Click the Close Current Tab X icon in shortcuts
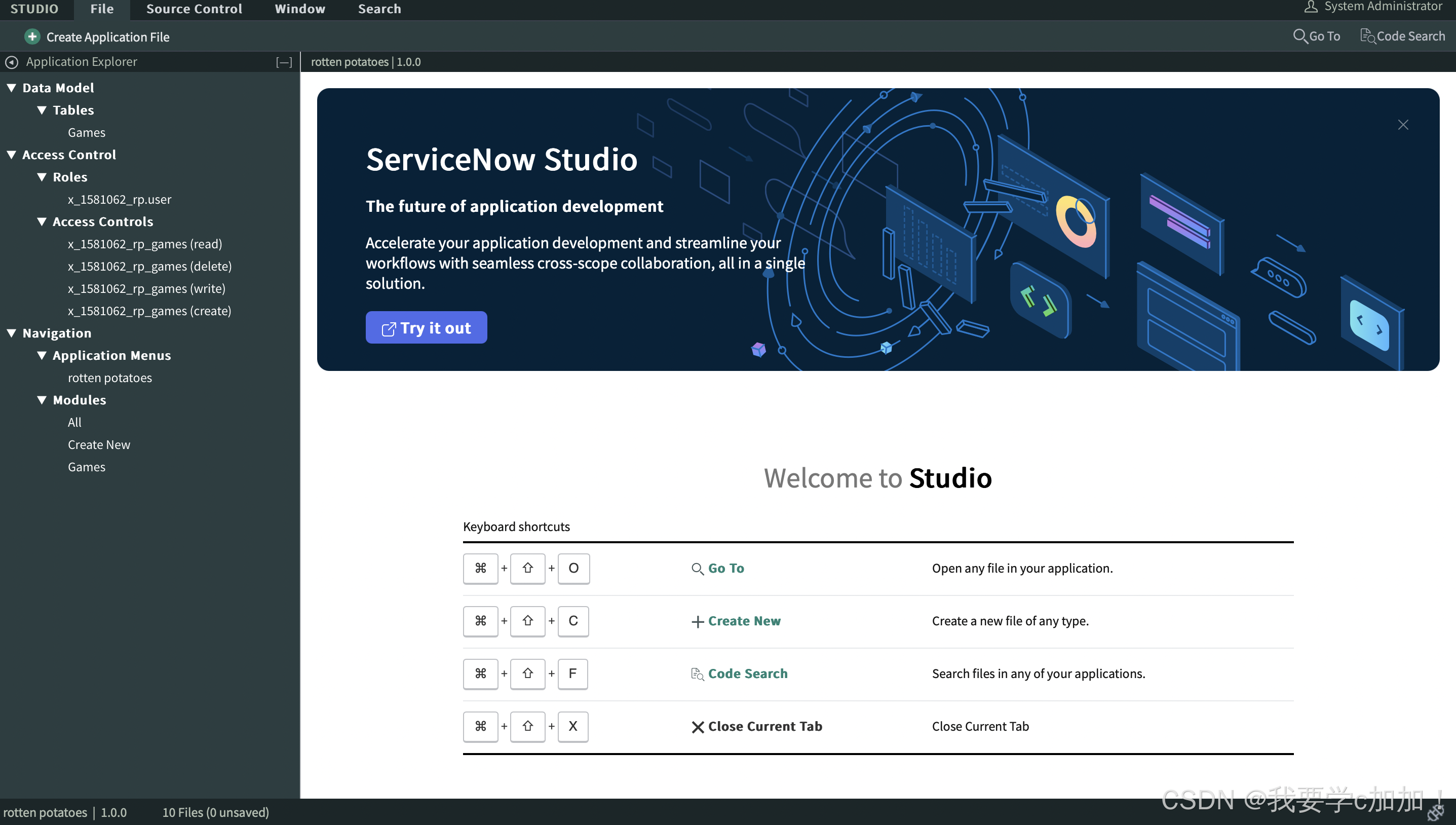This screenshot has height=825, width=1456. (698, 727)
